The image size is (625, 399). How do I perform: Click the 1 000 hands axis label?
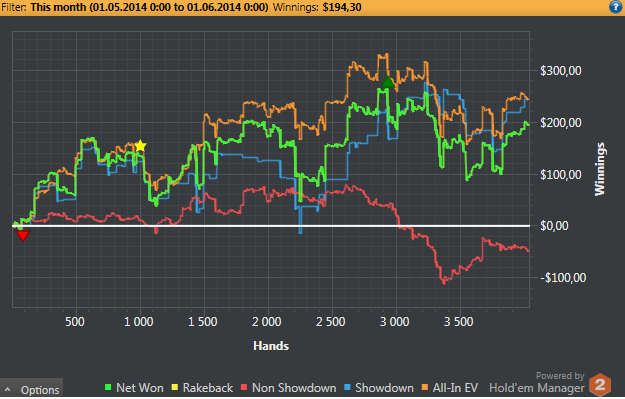pyautogui.click(x=139, y=321)
